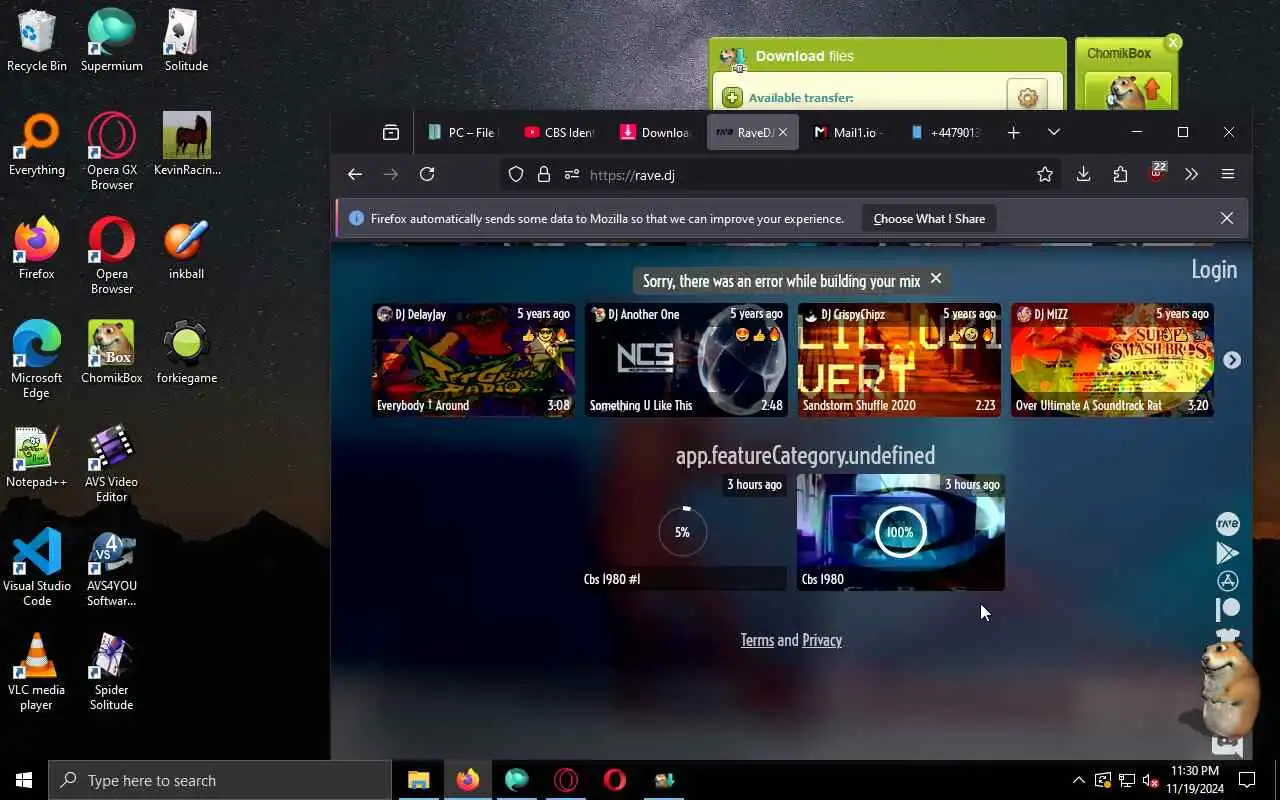Open site permissions icon in address bar
This screenshot has height=800, width=1280.
pos(572,174)
